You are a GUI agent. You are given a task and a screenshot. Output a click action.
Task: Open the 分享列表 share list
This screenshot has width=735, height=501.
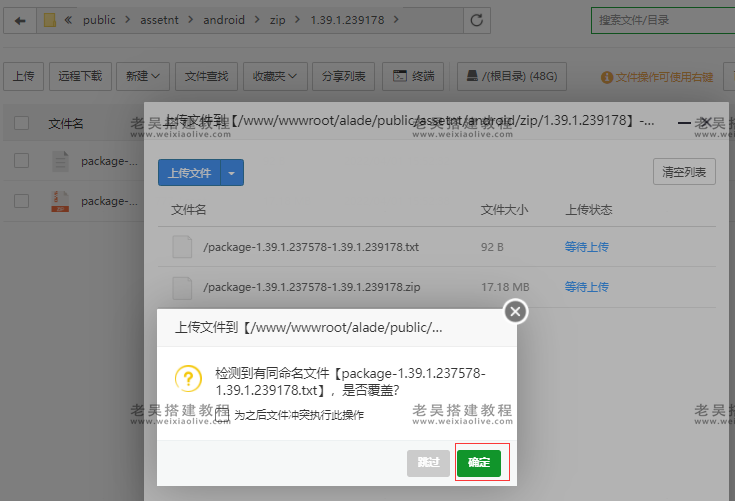343,76
